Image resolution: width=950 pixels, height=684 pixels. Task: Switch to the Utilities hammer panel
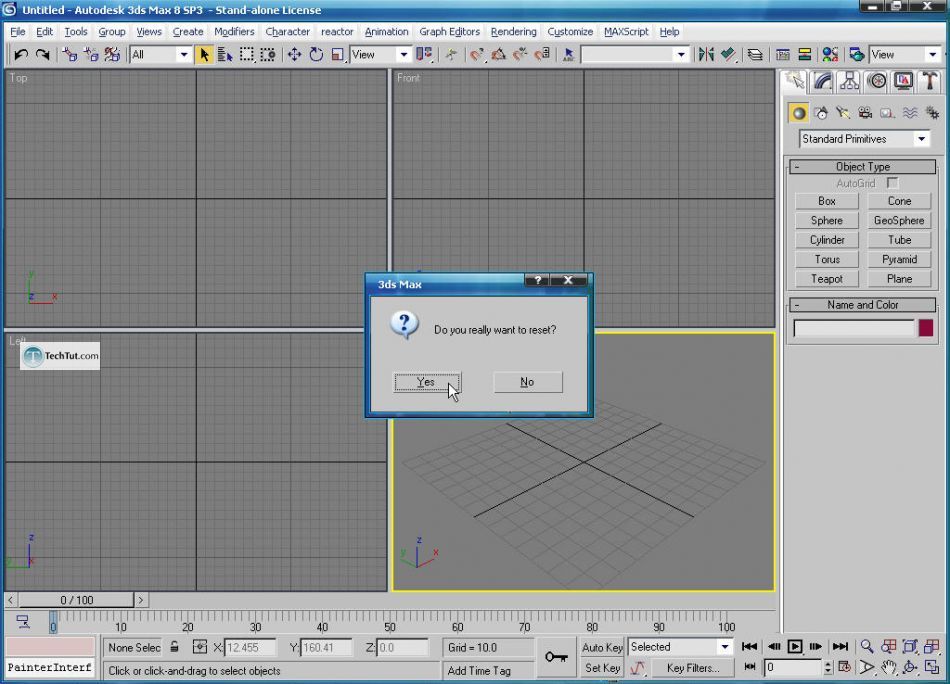930,81
